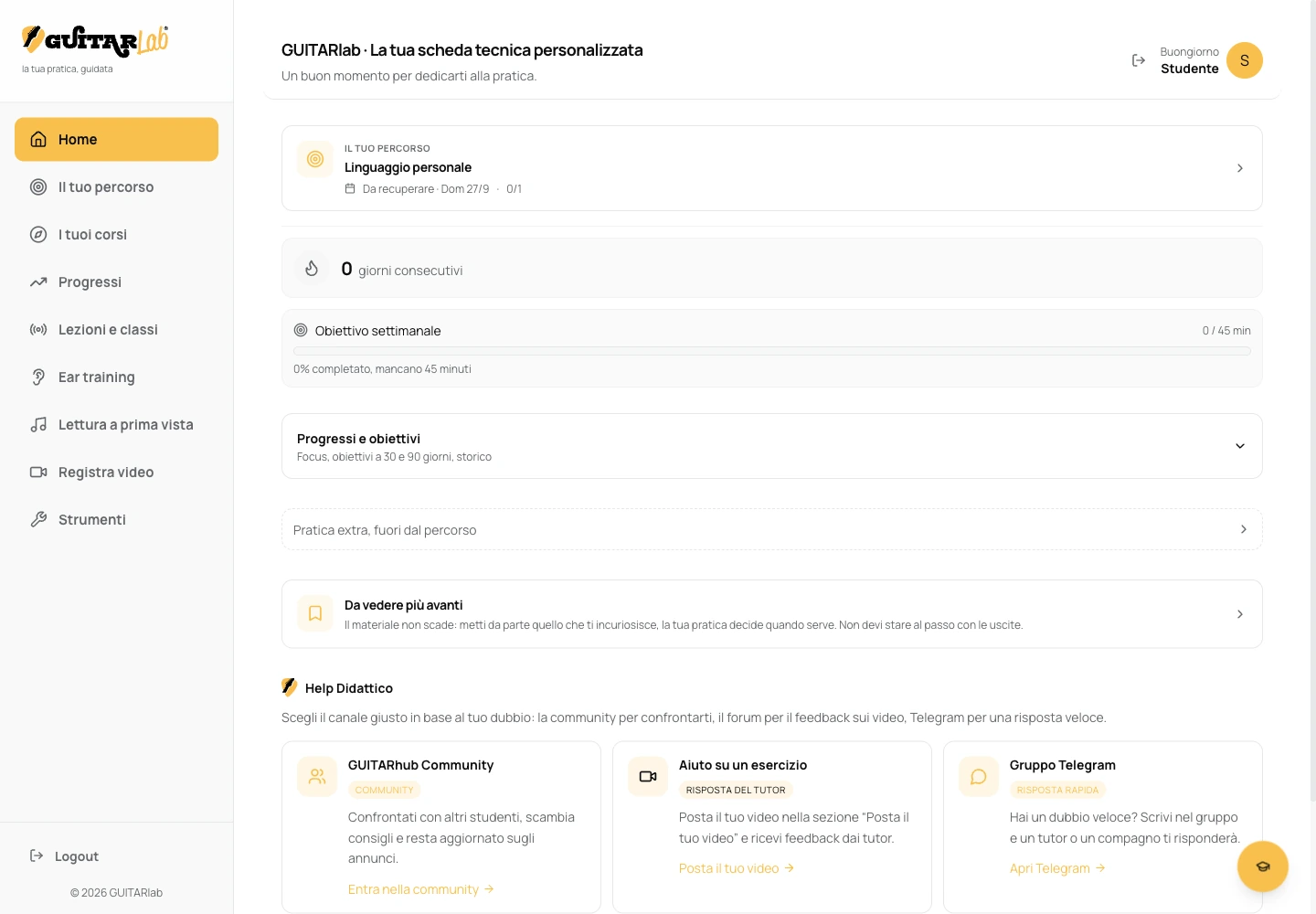Click the RISPOSTA DEL TUTOR badge
This screenshot has width=1316, height=914.
(736, 790)
